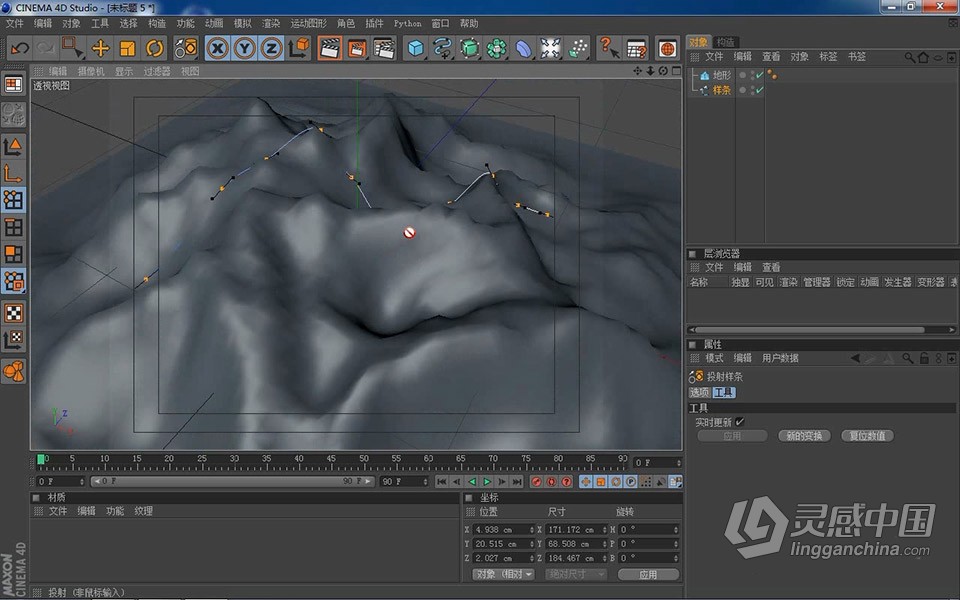Click the context help question-mark cursor icon
Viewport: 960px width, 600px height.
pyautogui.click(x=609, y=48)
